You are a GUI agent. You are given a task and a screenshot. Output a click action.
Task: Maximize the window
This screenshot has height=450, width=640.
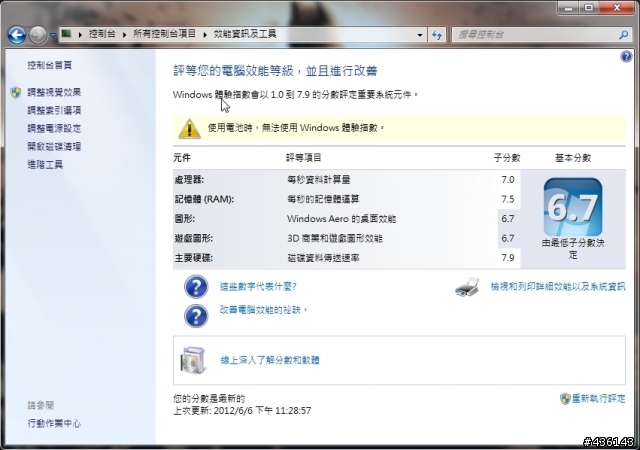tap(589, 7)
